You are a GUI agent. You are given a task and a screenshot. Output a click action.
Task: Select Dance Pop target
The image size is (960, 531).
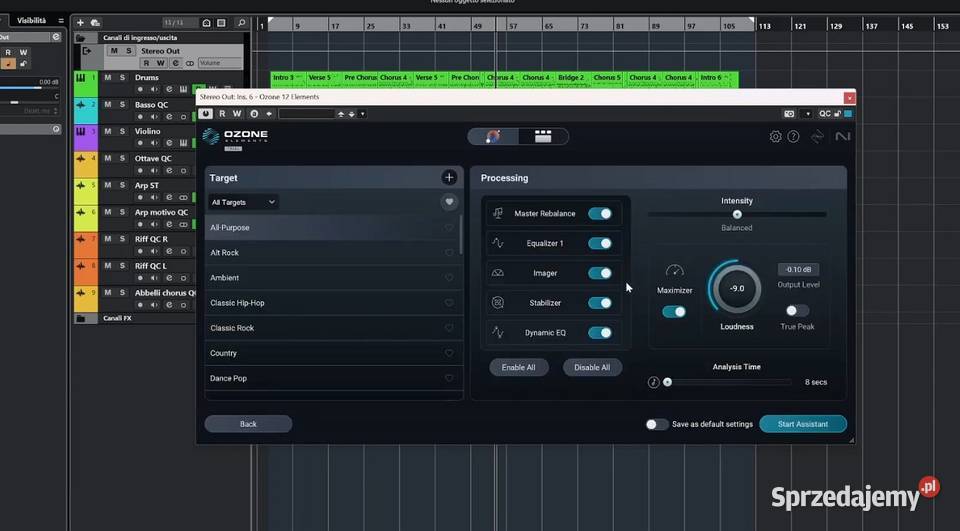pos(332,378)
